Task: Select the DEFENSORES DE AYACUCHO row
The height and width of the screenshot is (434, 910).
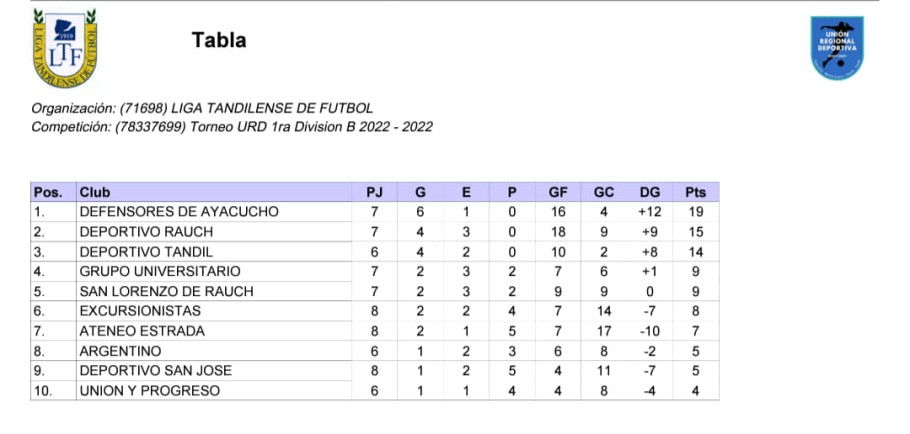Action: [375, 212]
